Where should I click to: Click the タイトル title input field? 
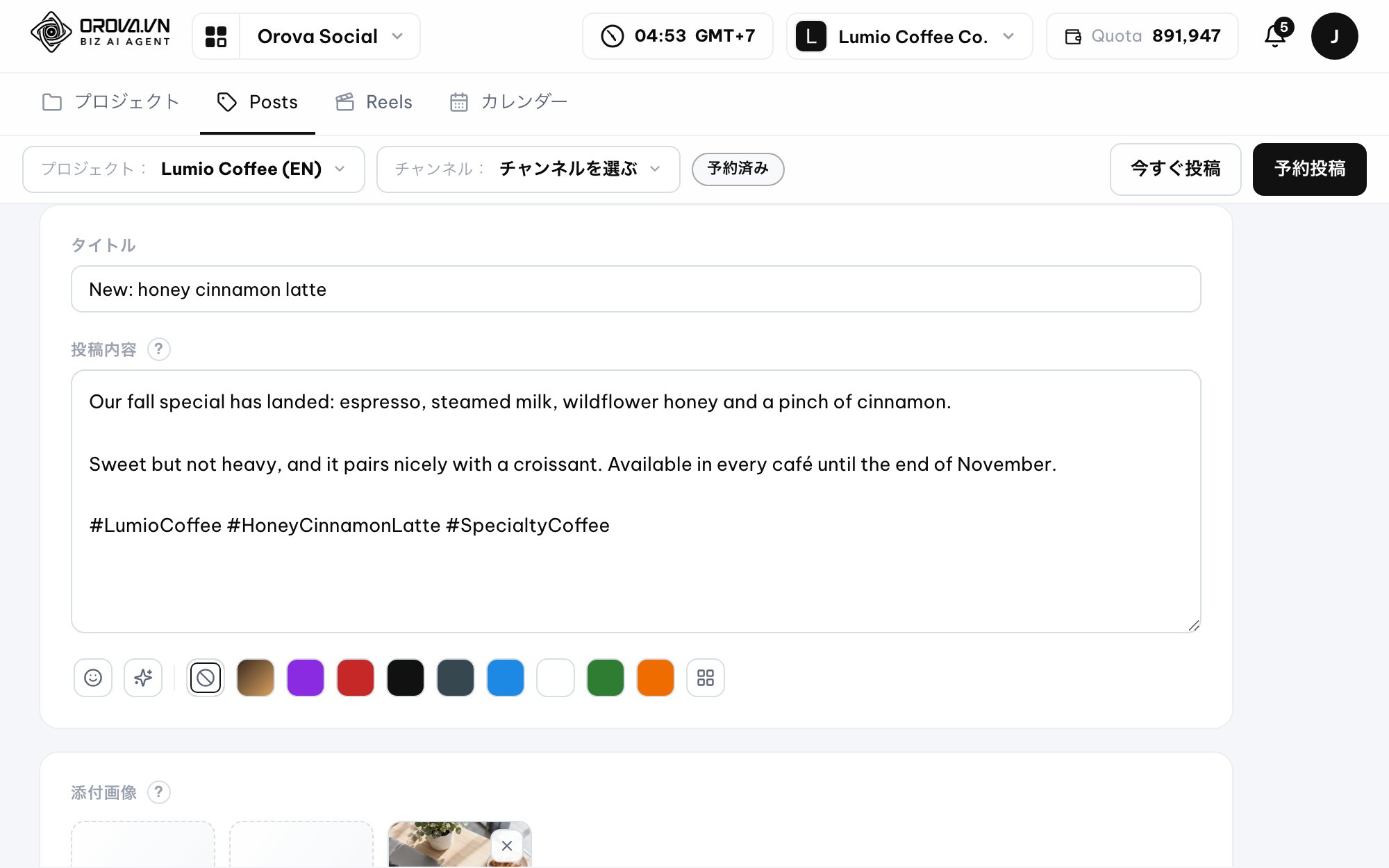[636, 289]
